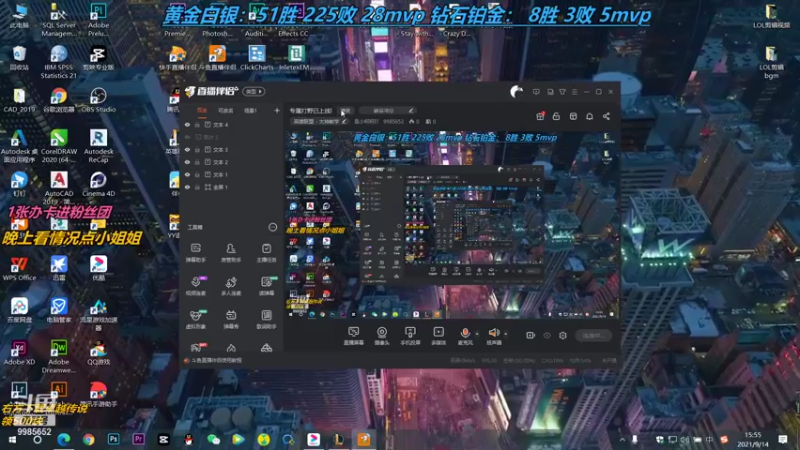Add a new scene with the plus icon
The height and width of the screenshot is (450, 800).
pos(277,110)
